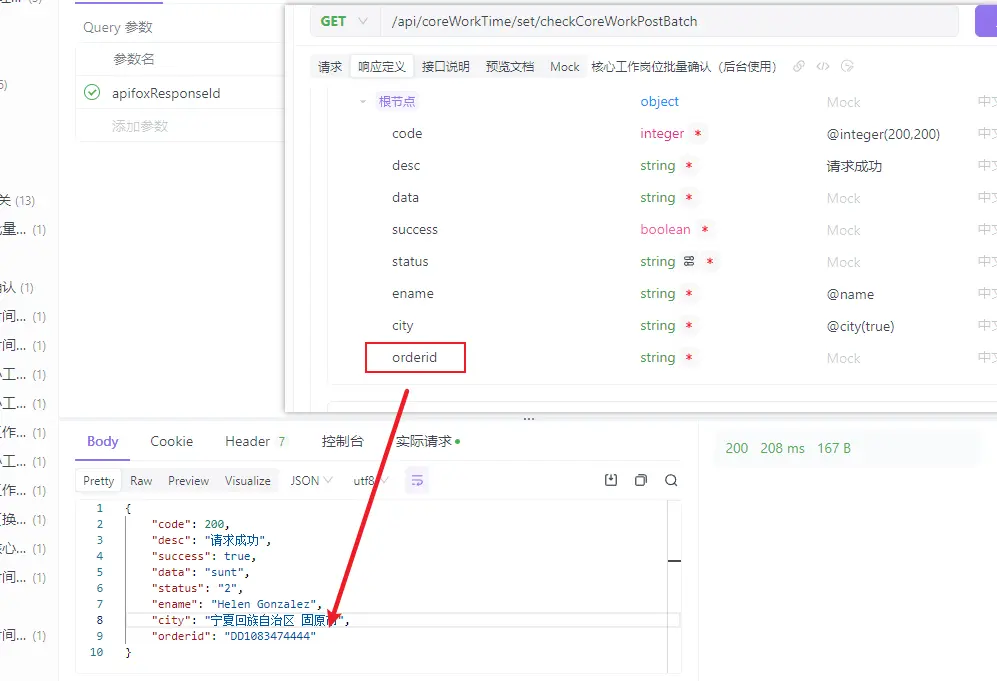Screen dimensions: 997x681
Task: Search within the response body
Action: coord(671,480)
